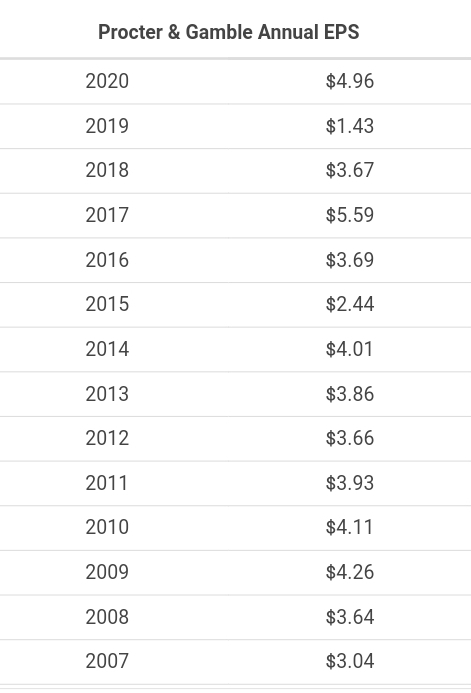Click the $3.67 EPS value
Viewport: 471px width, 693px height.
point(349,170)
